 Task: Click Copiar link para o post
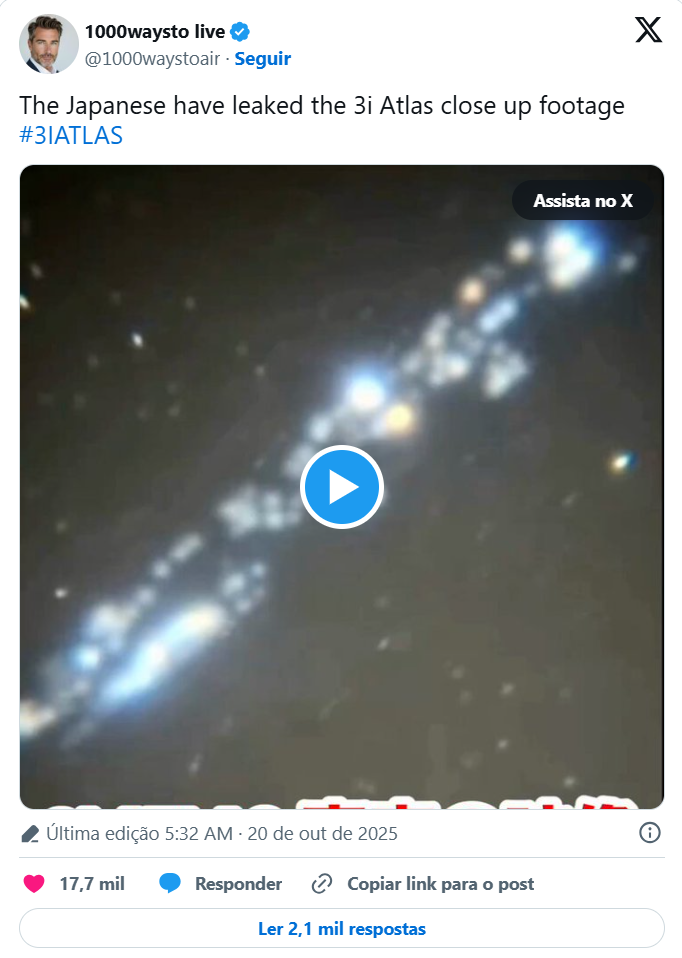click(441, 883)
